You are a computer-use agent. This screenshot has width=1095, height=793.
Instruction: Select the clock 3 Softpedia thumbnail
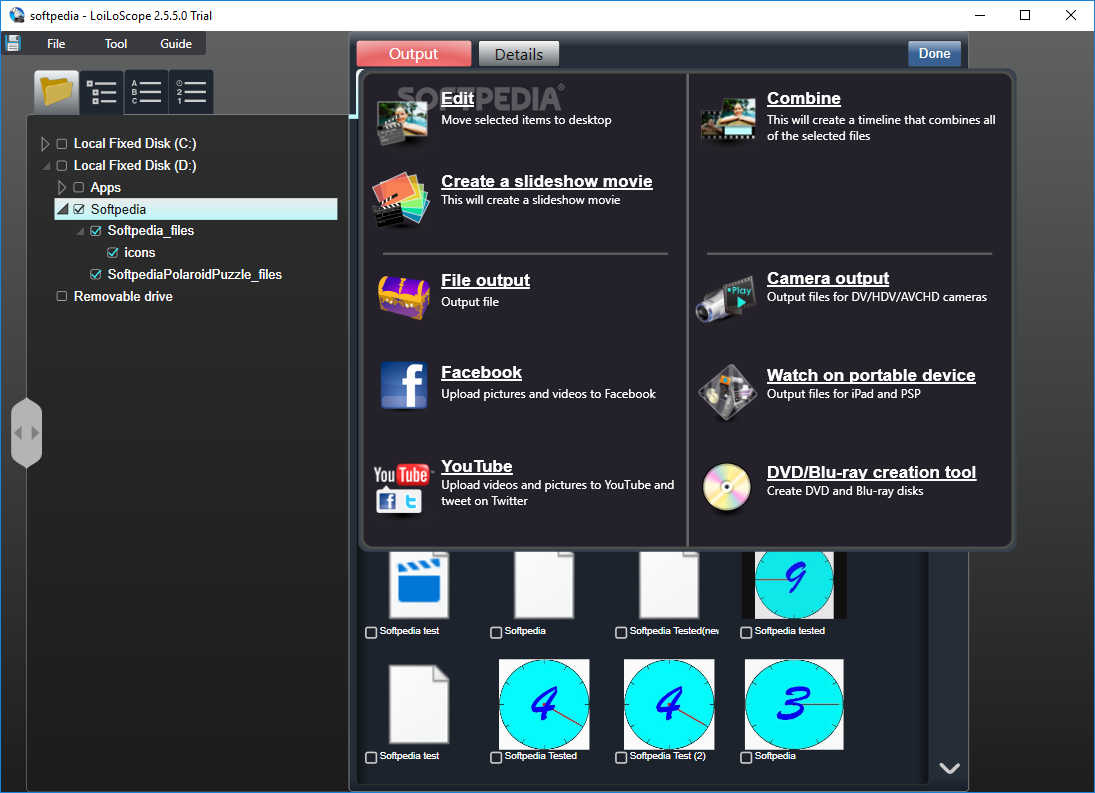(x=794, y=704)
